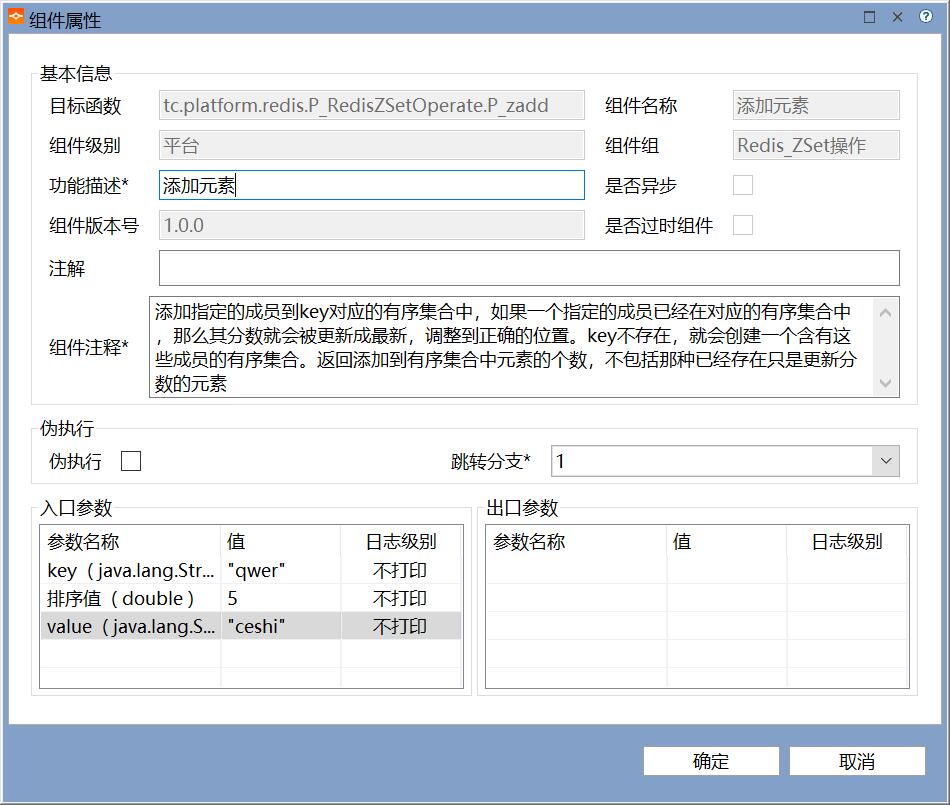Viewport: 950px width, 805px height.
Task: Click the 组件组 field Redis_ZSet操作
Action: [815, 145]
